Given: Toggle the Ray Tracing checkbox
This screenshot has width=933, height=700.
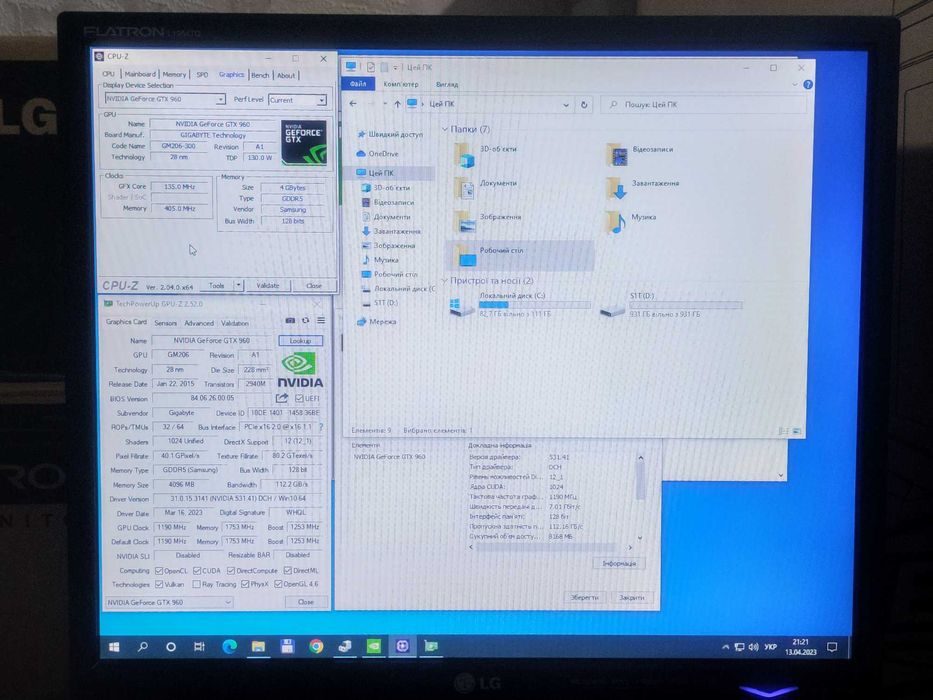Looking at the screenshot, I should (x=196, y=585).
